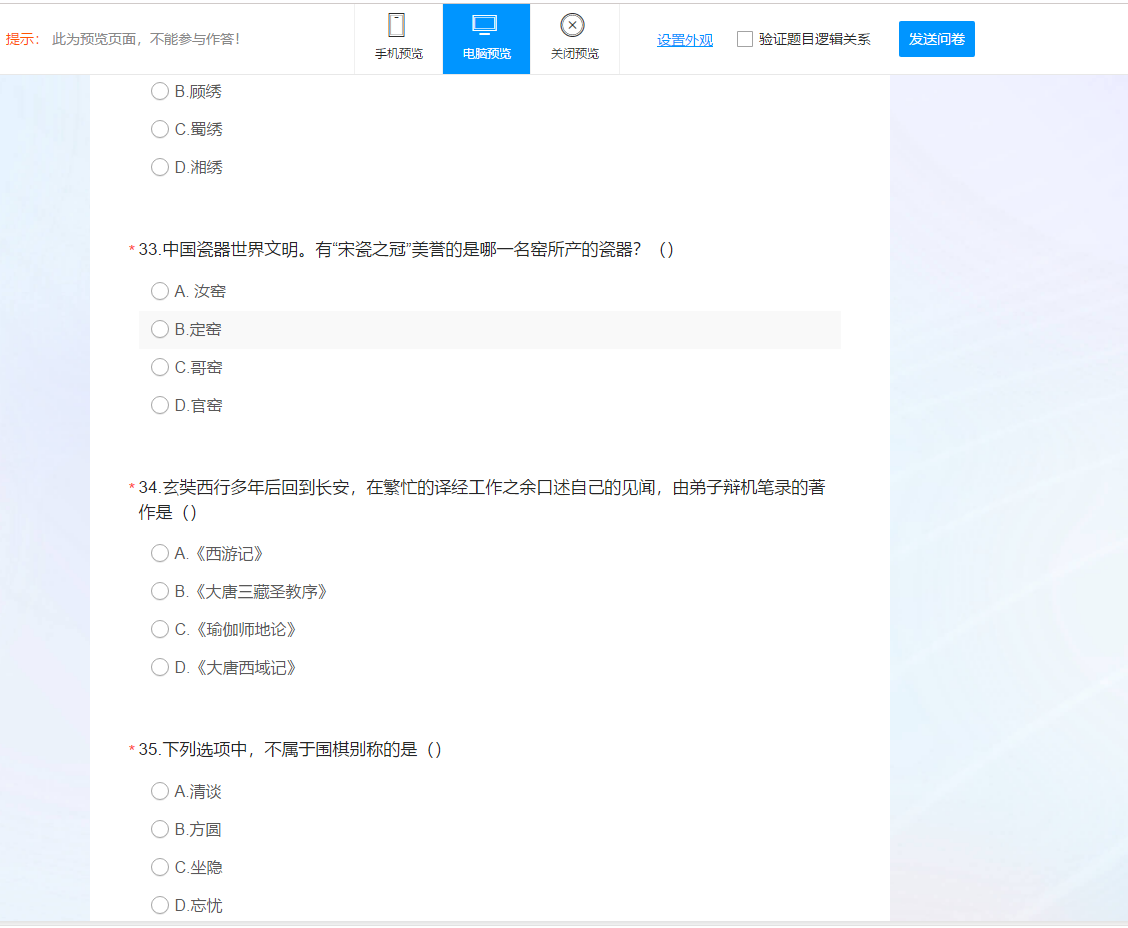Open the 设置外观 link
This screenshot has width=1128, height=928.
click(685, 40)
